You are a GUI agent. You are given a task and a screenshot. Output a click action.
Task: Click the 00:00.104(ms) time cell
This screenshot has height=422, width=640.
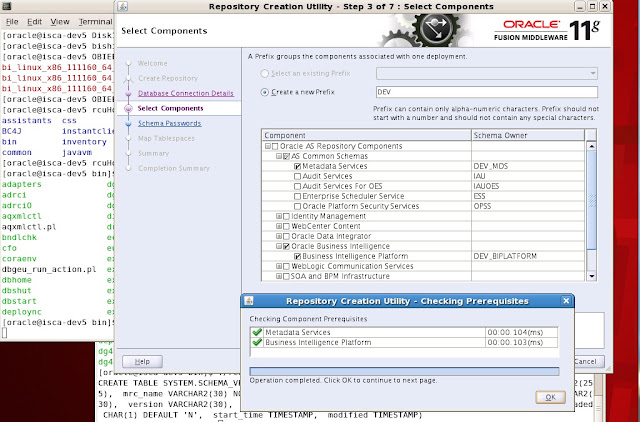pyautogui.click(x=521, y=332)
